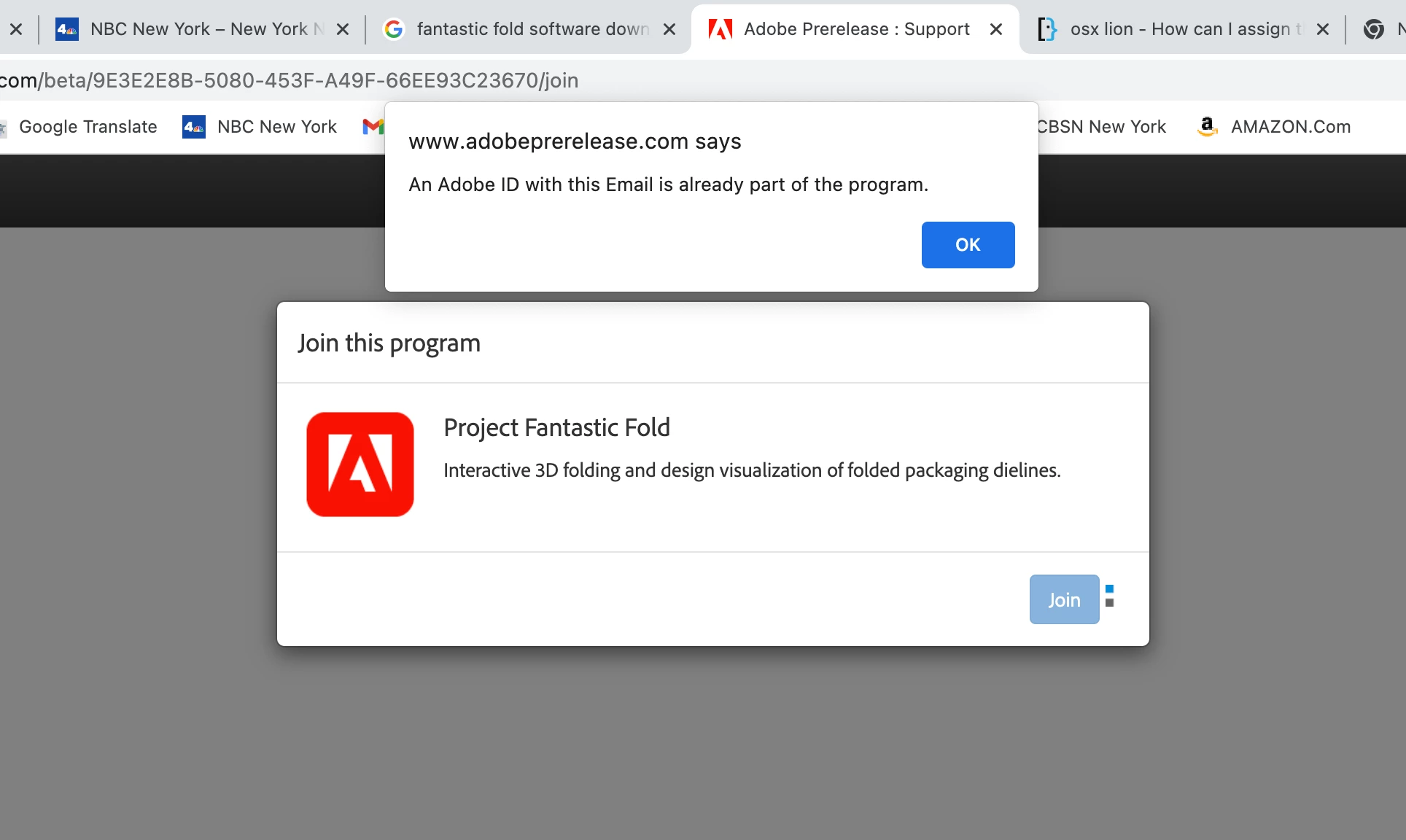1406x840 pixels.
Task: Click the Google favicon on the search tab
Action: point(394,29)
